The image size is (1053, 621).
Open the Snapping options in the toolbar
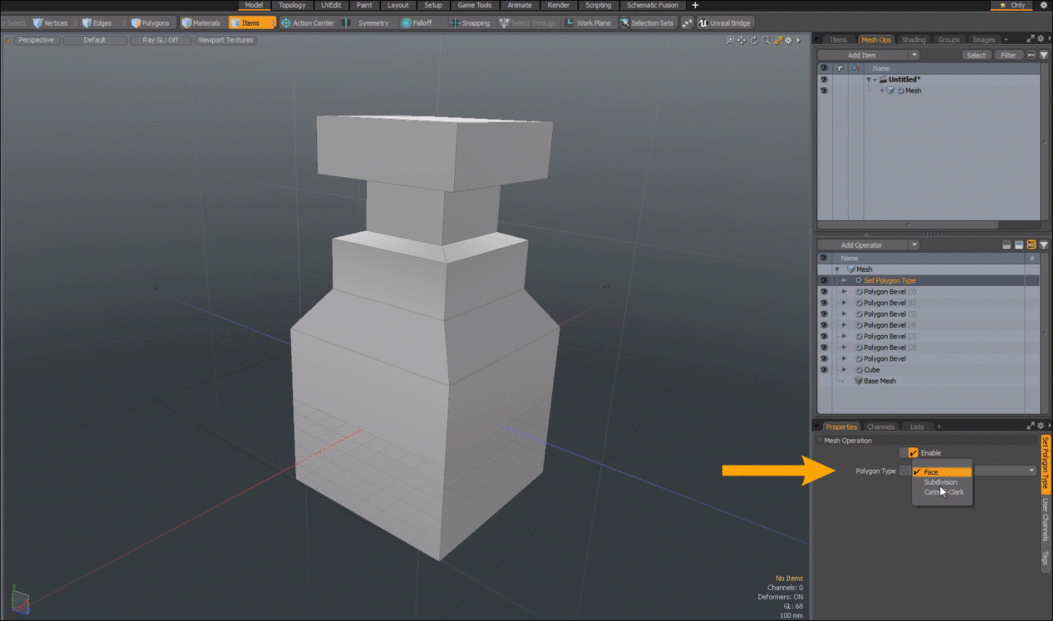470,23
